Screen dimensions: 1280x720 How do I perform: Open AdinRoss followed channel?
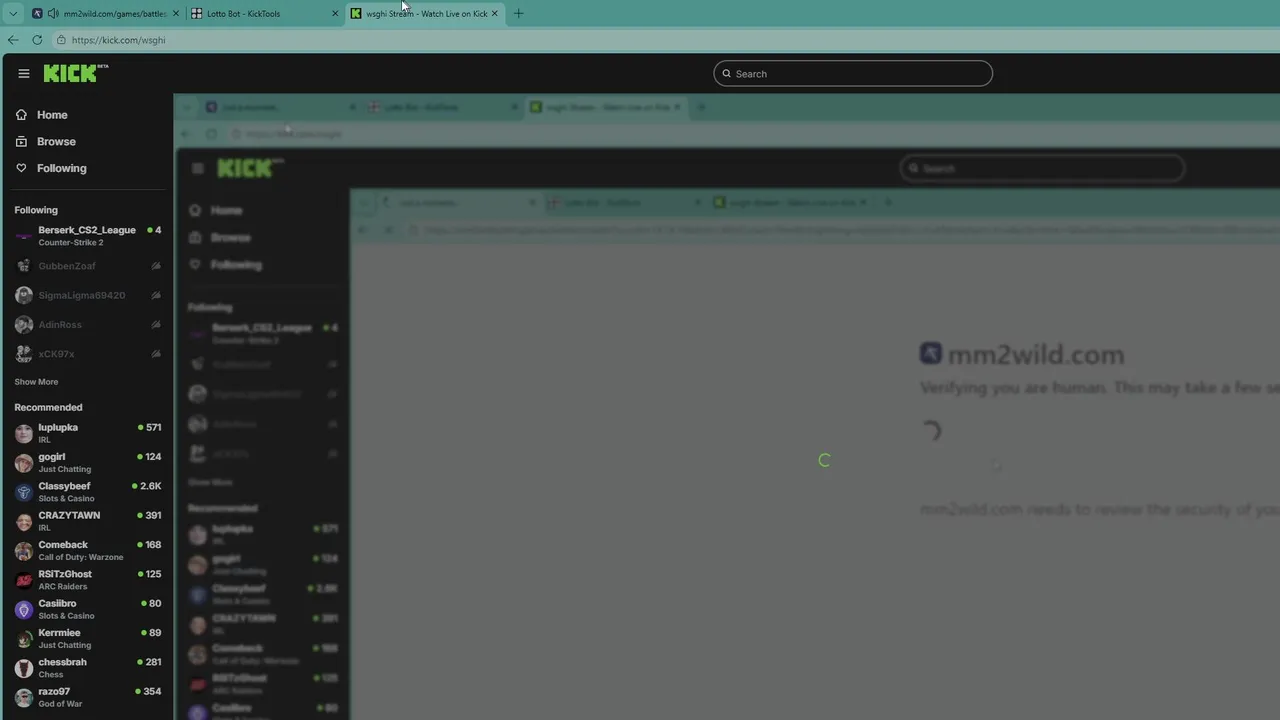(x=88, y=324)
